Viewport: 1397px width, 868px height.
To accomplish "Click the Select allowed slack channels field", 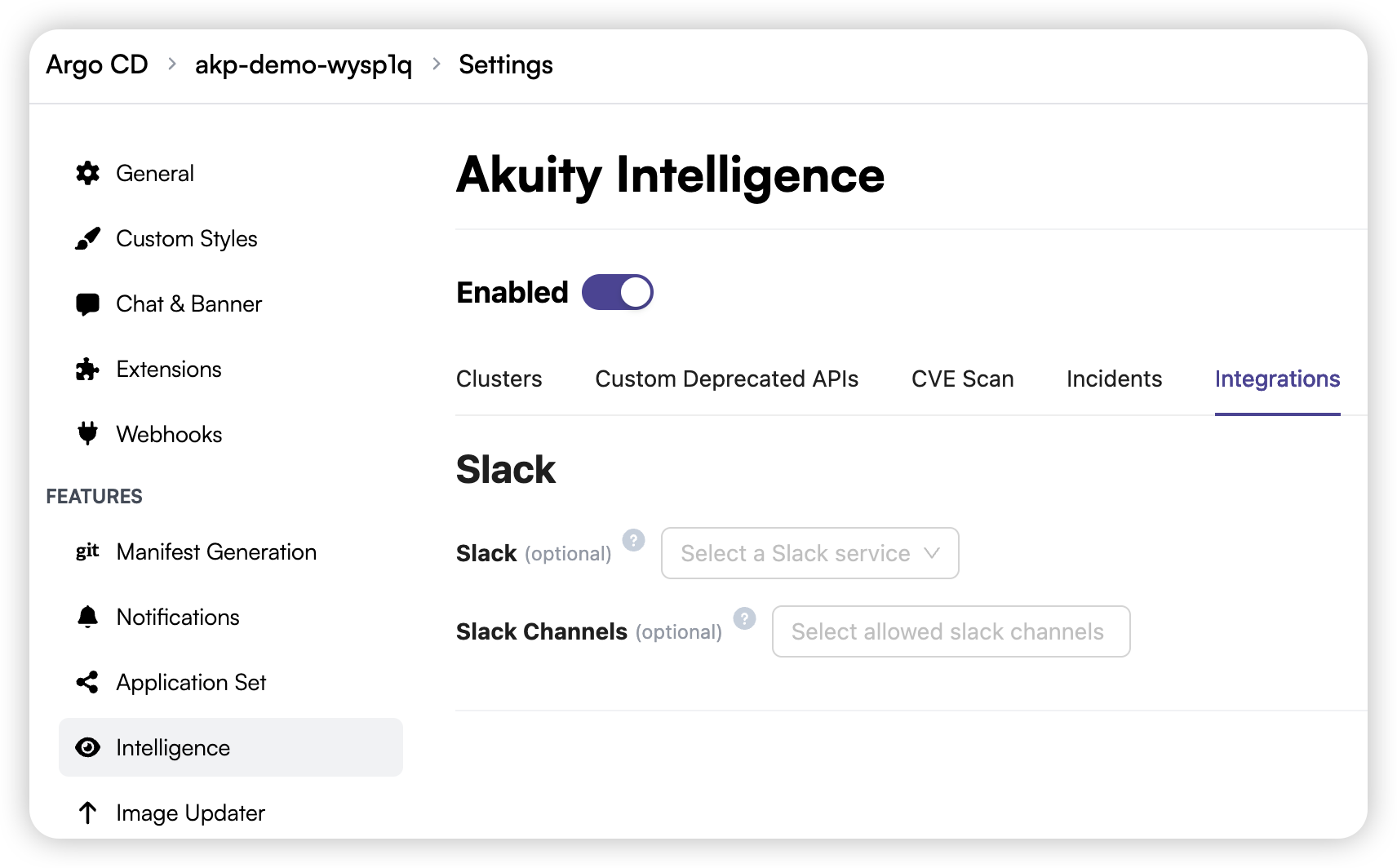I will [x=950, y=631].
